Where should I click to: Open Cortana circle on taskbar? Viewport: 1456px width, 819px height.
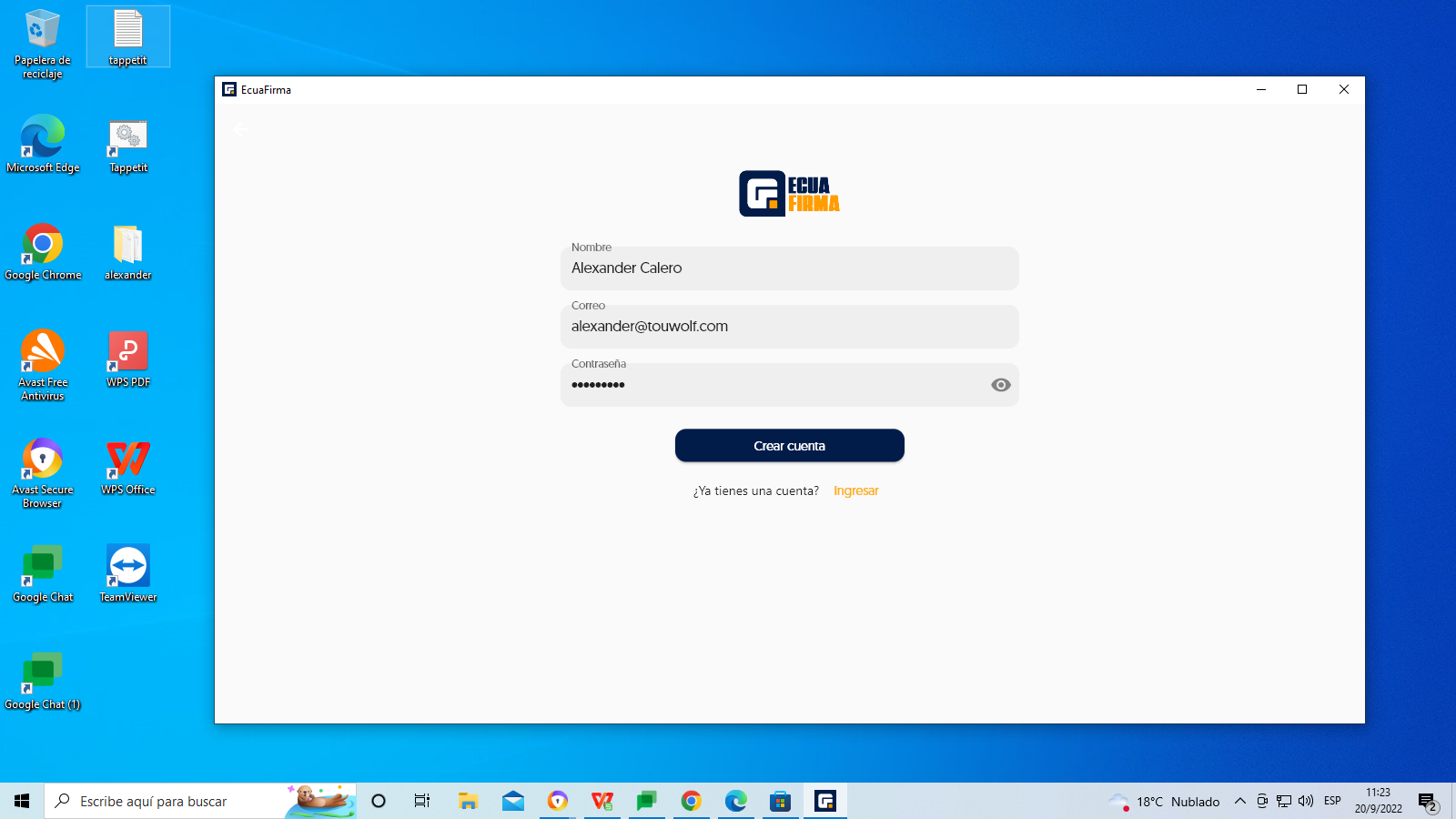point(379,801)
